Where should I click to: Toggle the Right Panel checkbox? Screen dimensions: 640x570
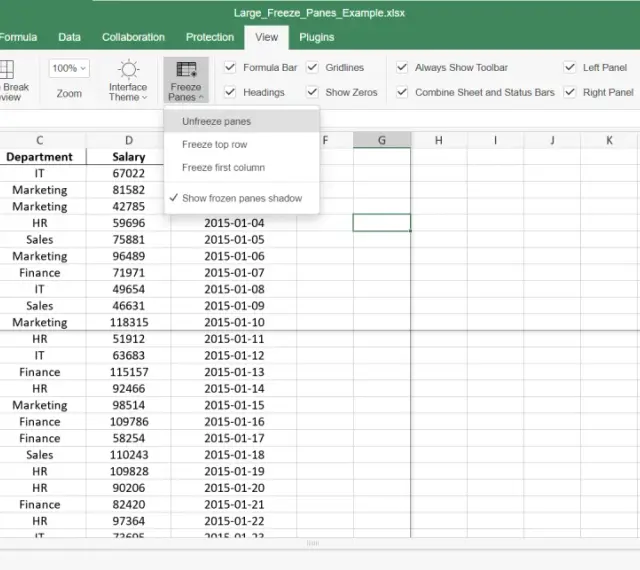570,92
